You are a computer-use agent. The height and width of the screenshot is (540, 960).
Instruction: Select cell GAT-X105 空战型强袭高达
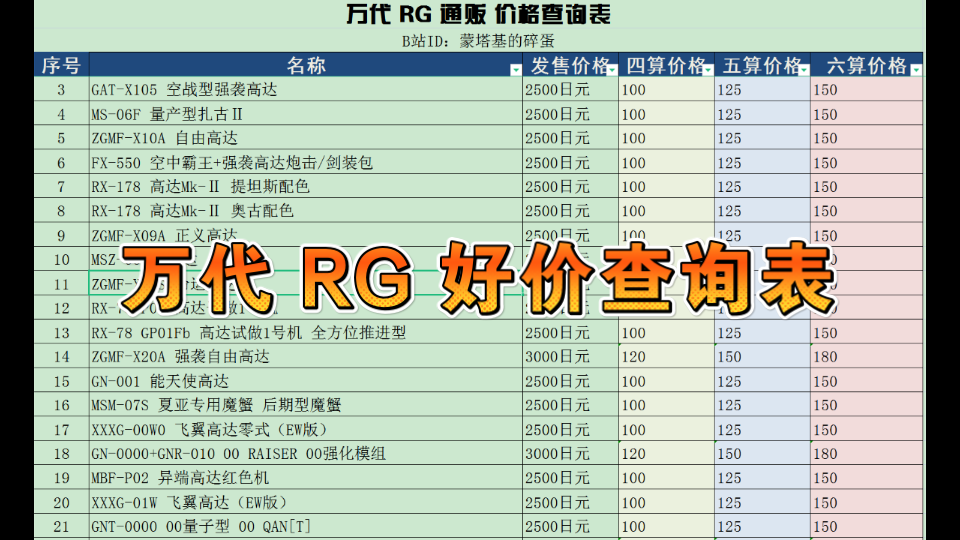pos(306,89)
